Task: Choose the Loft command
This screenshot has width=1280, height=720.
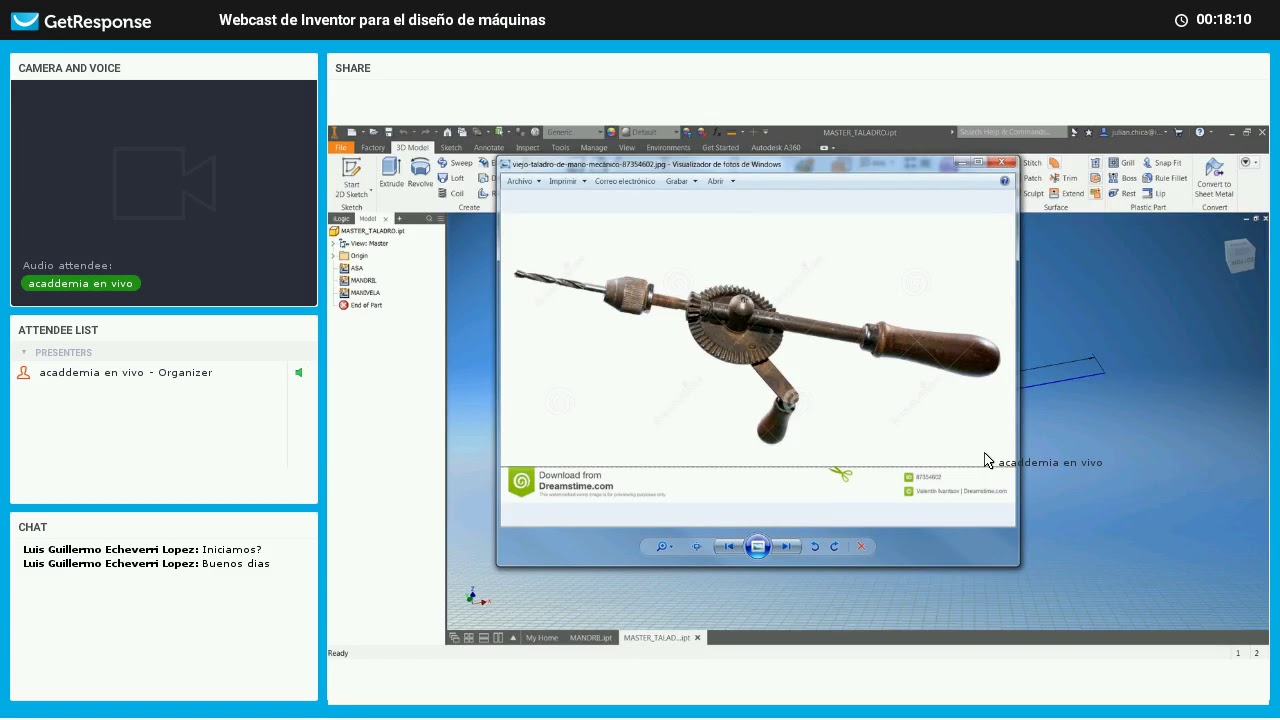Action: tap(451, 178)
